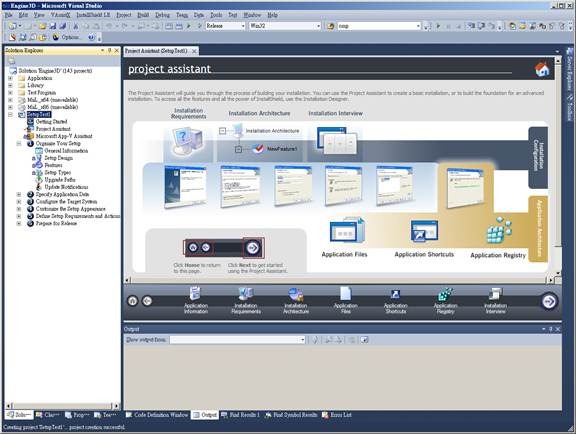The height and width of the screenshot is (434, 576).
Task: Expand Specify Application Data node
Action: 19,194
